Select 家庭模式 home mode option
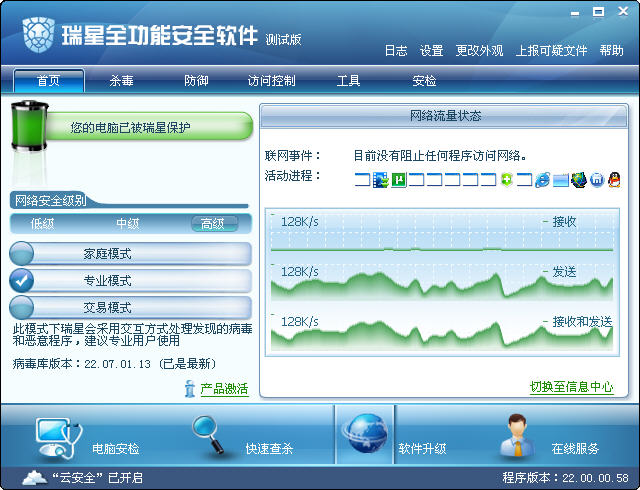This screenshot has width=640, height=490. pyautogui.click(x=131, y=254)
